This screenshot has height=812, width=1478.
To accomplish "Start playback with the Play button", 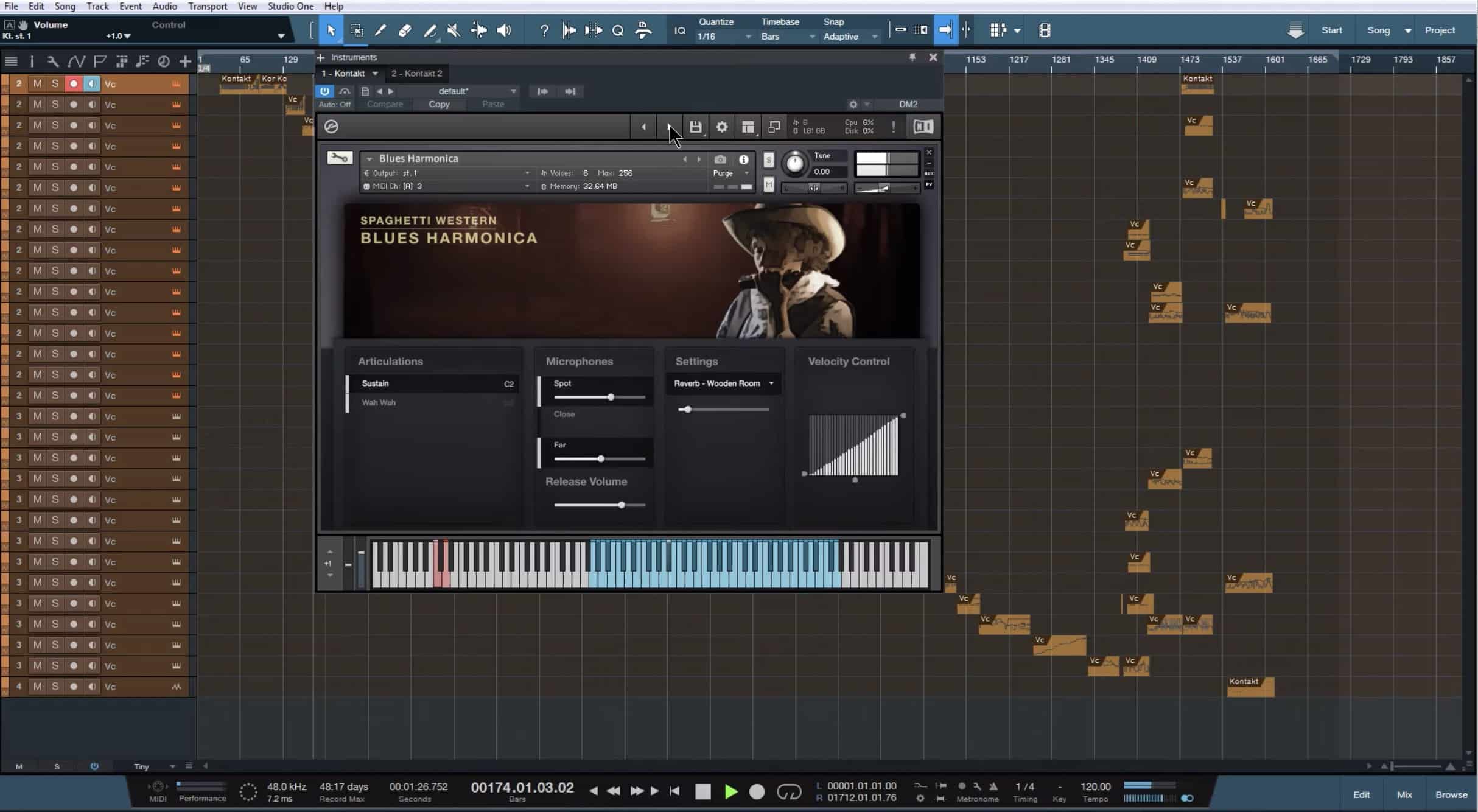I will point(731,792).
